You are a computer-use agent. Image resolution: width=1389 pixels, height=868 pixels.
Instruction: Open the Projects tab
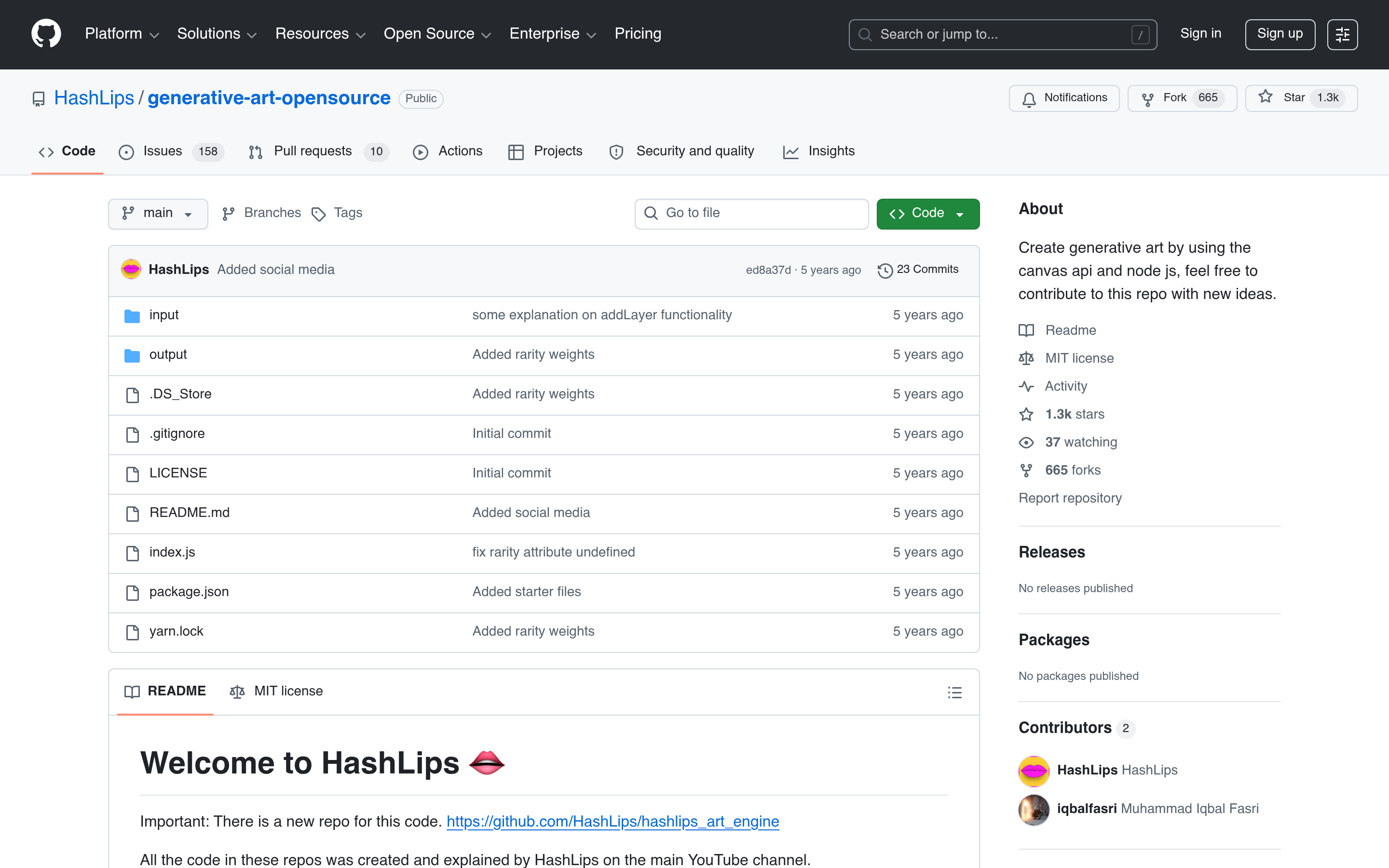(x=545, y=151)
